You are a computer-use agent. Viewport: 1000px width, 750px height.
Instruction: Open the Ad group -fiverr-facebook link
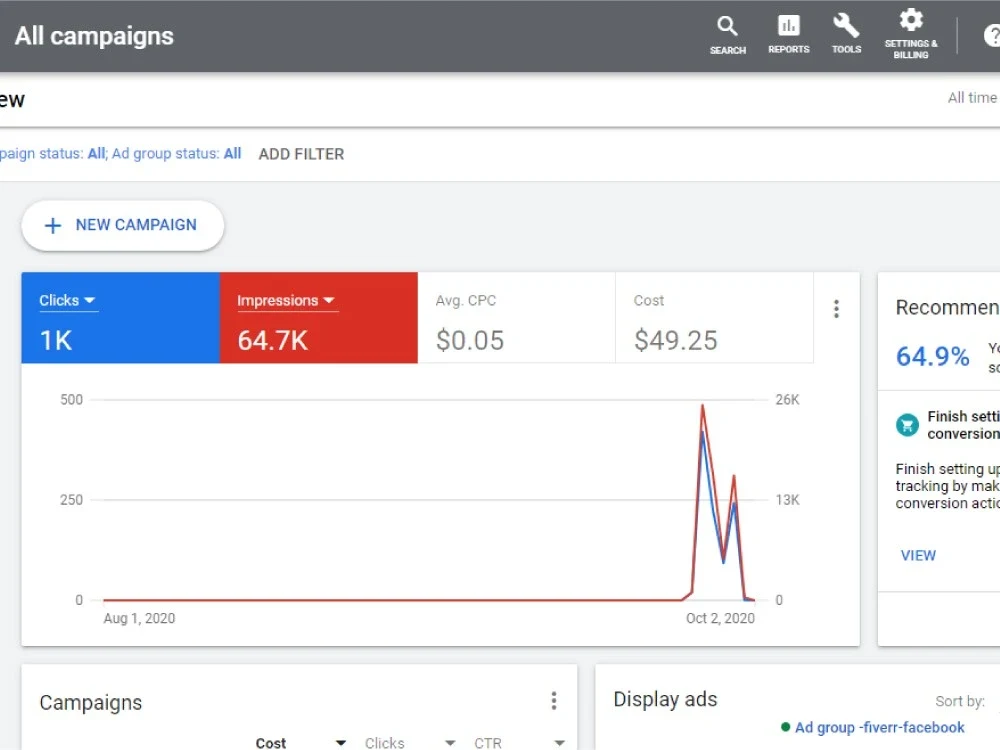pyautogui.click(x=879, y=728)
